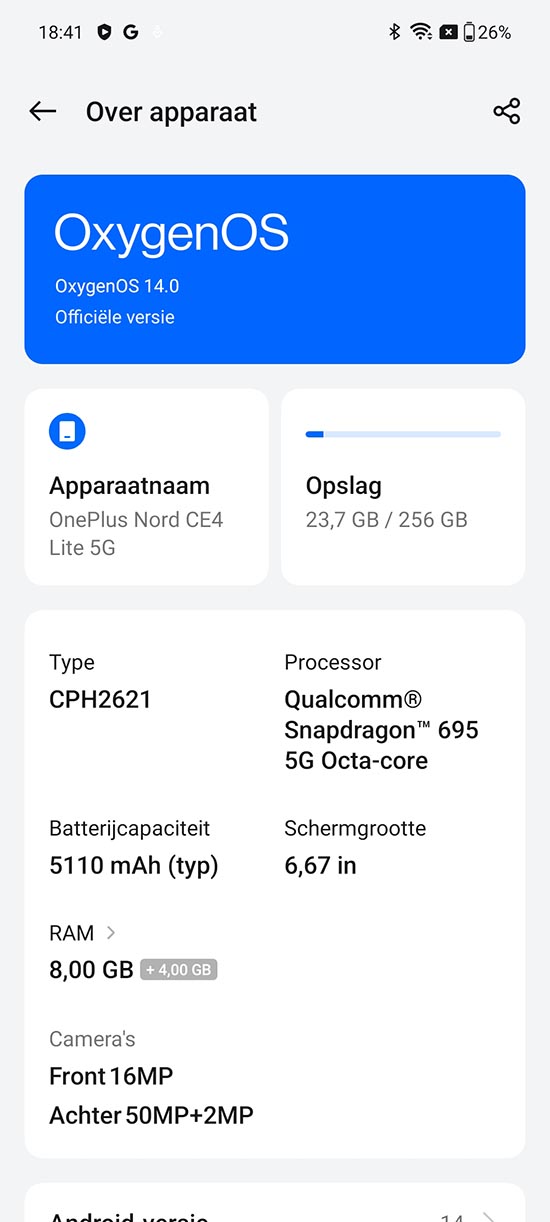Tap the Bluetooth status icon
The image size is (550, 1222).
click(395, 32)
